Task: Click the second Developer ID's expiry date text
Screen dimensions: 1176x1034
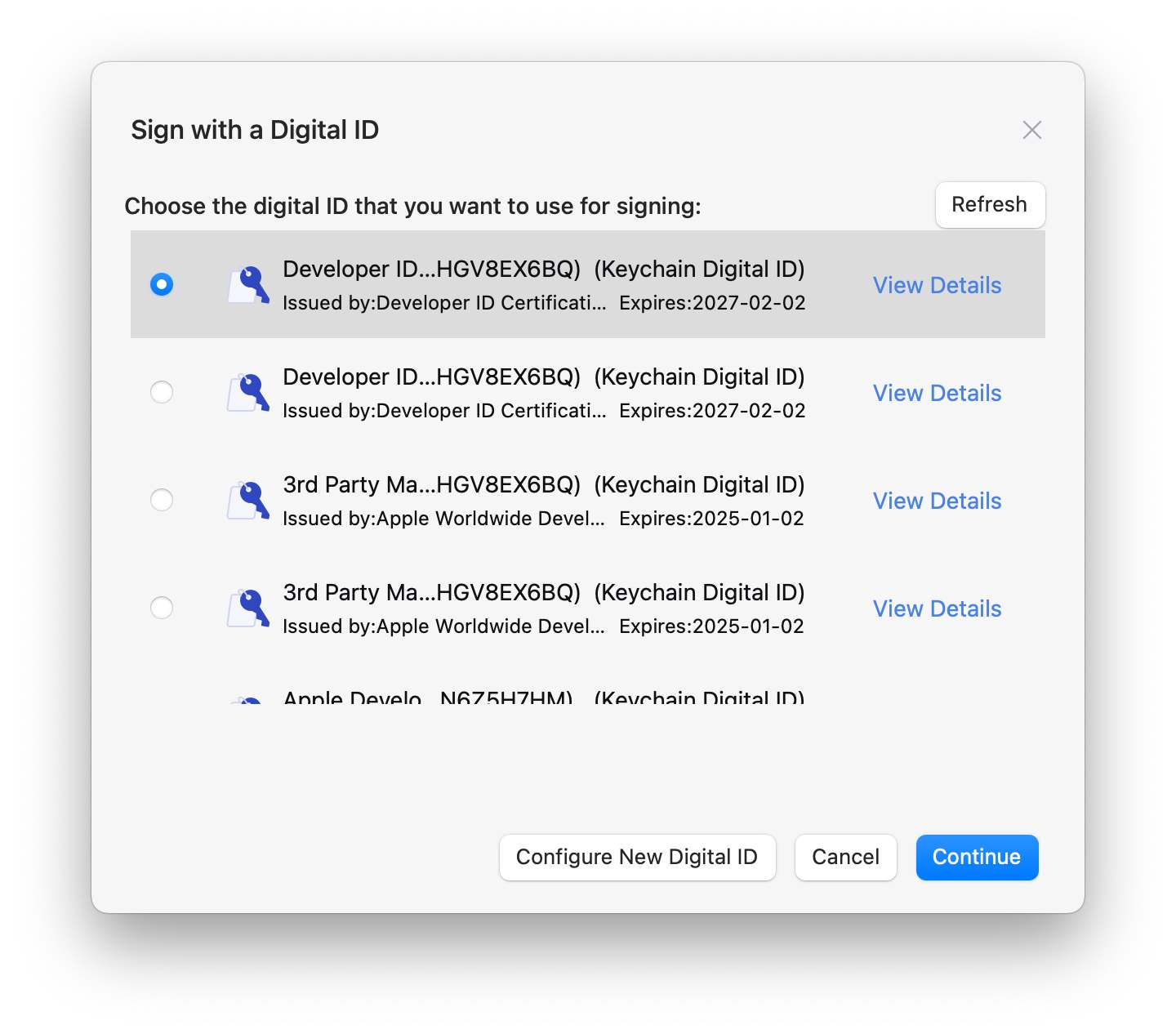Action: [x=712, y=411]
